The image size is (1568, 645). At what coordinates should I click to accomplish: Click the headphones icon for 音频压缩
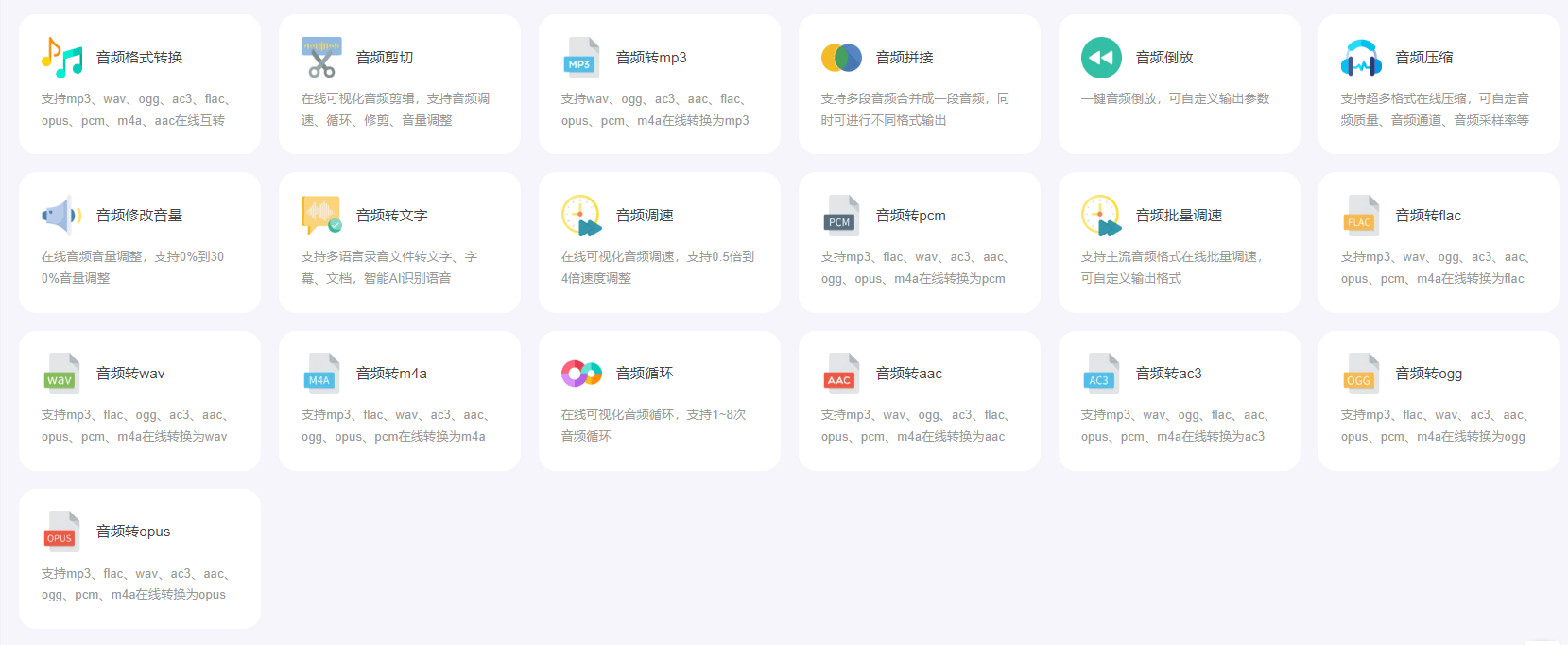click(1361, 58)
